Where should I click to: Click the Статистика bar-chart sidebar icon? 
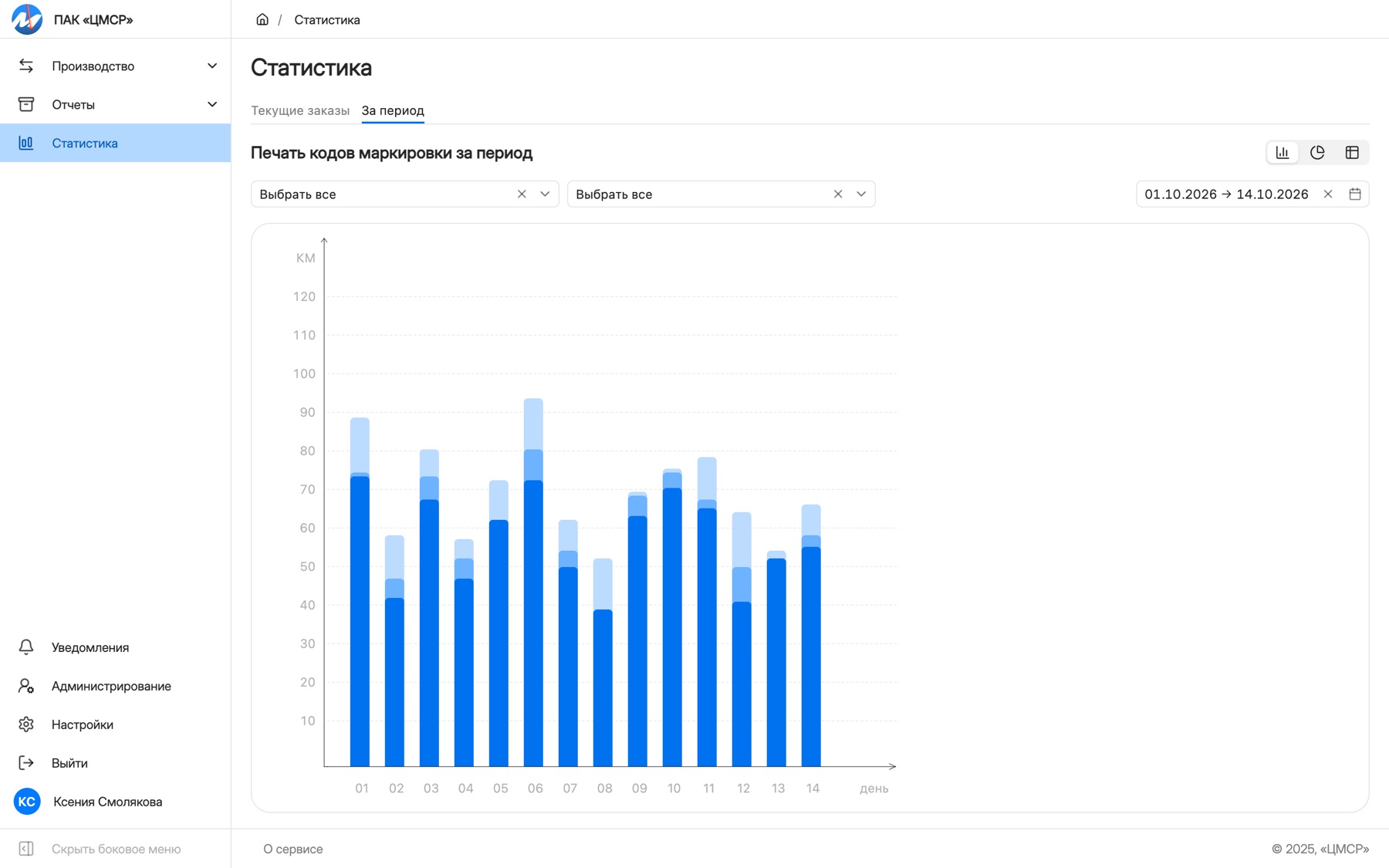coord(26,144)
